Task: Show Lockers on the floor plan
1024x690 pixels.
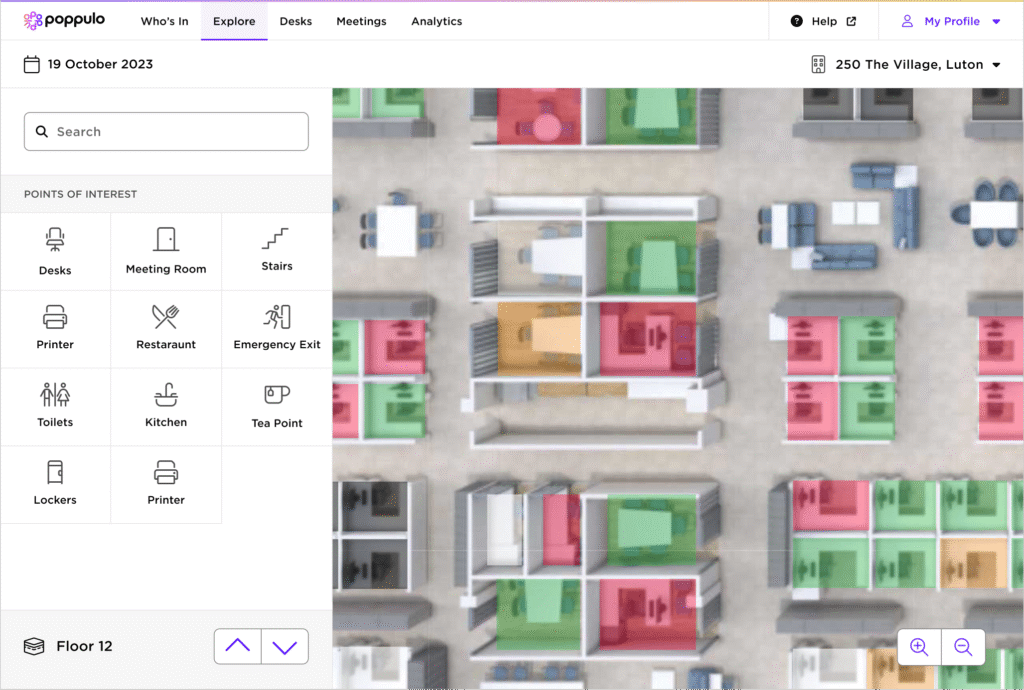Action: coord(55,484)
